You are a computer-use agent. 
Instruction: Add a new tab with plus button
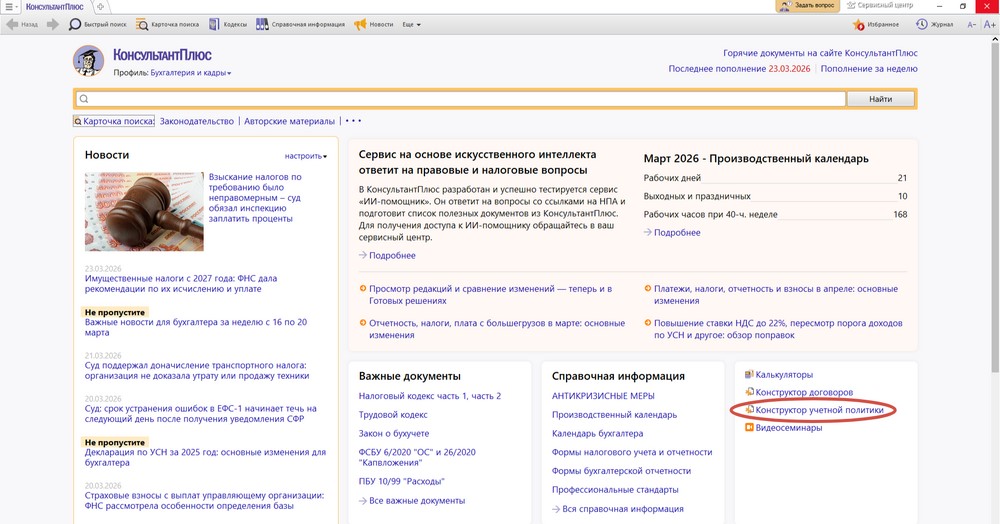pos(100,6)
